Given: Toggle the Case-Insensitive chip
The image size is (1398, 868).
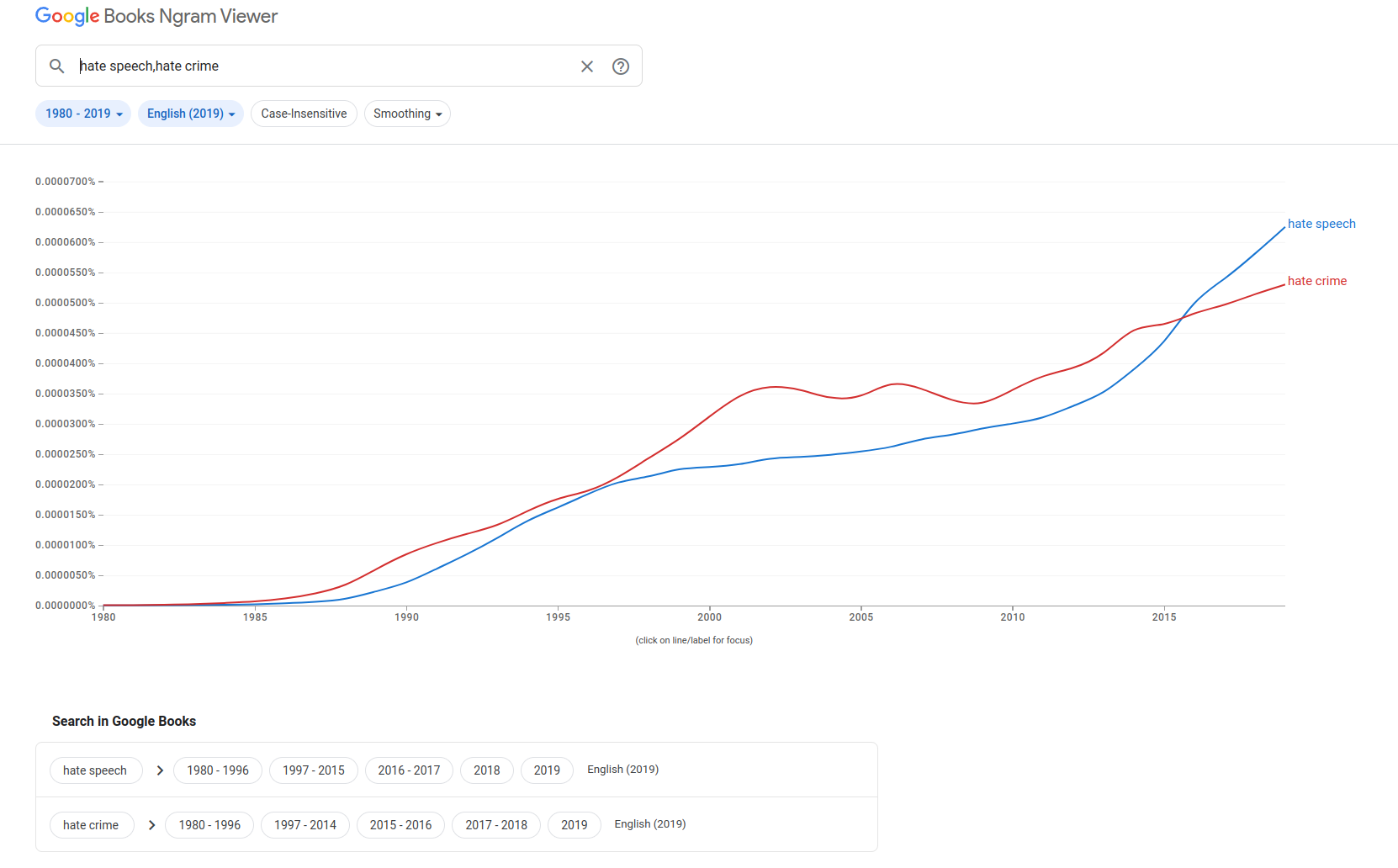Looking at the screenshot, I should [x=304, y=114].
